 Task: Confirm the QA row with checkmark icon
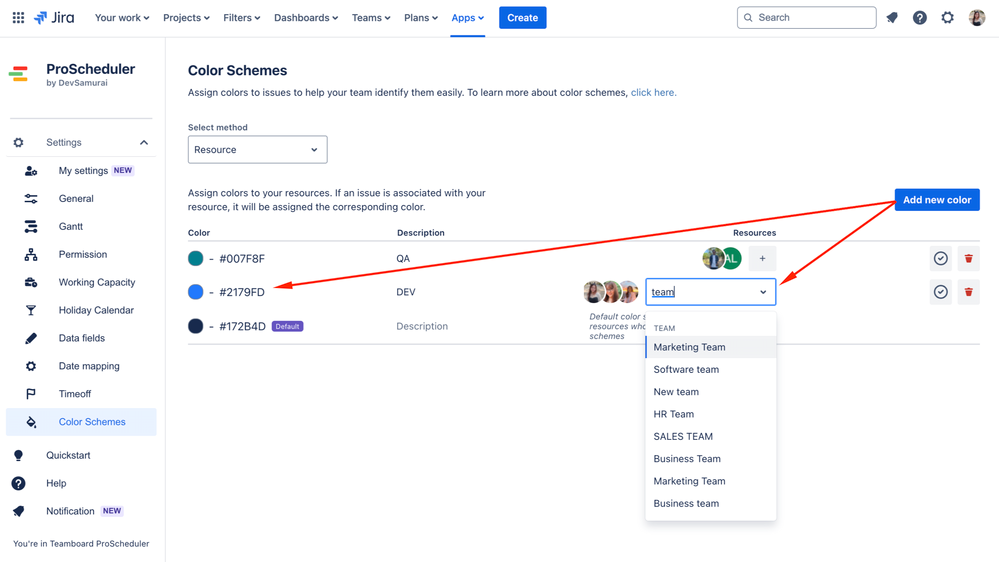tap(940, 259)
